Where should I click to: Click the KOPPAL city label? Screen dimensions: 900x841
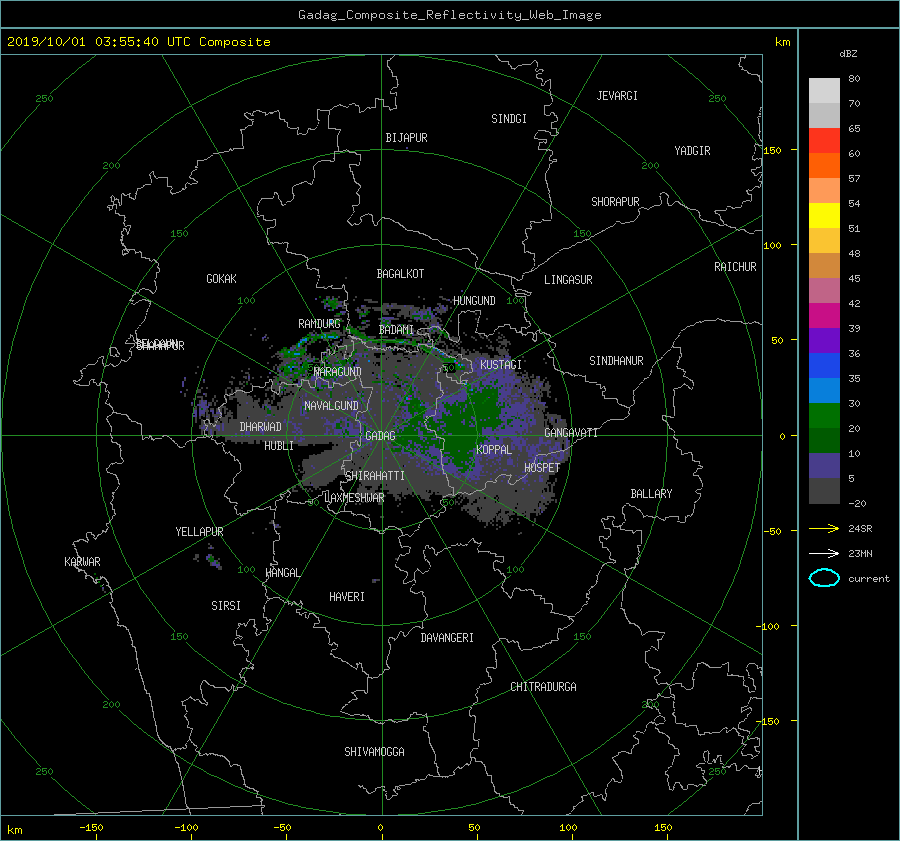[494, 449]
